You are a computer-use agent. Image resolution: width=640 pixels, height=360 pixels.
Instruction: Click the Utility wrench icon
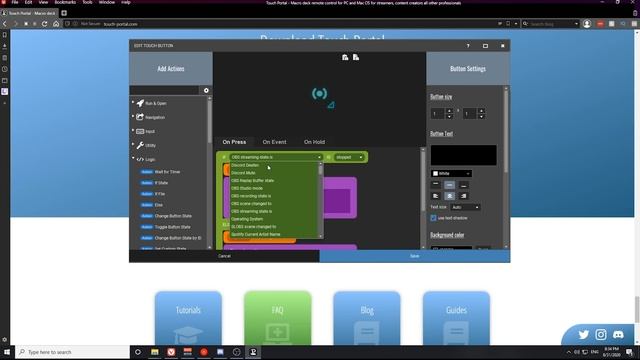140,145
